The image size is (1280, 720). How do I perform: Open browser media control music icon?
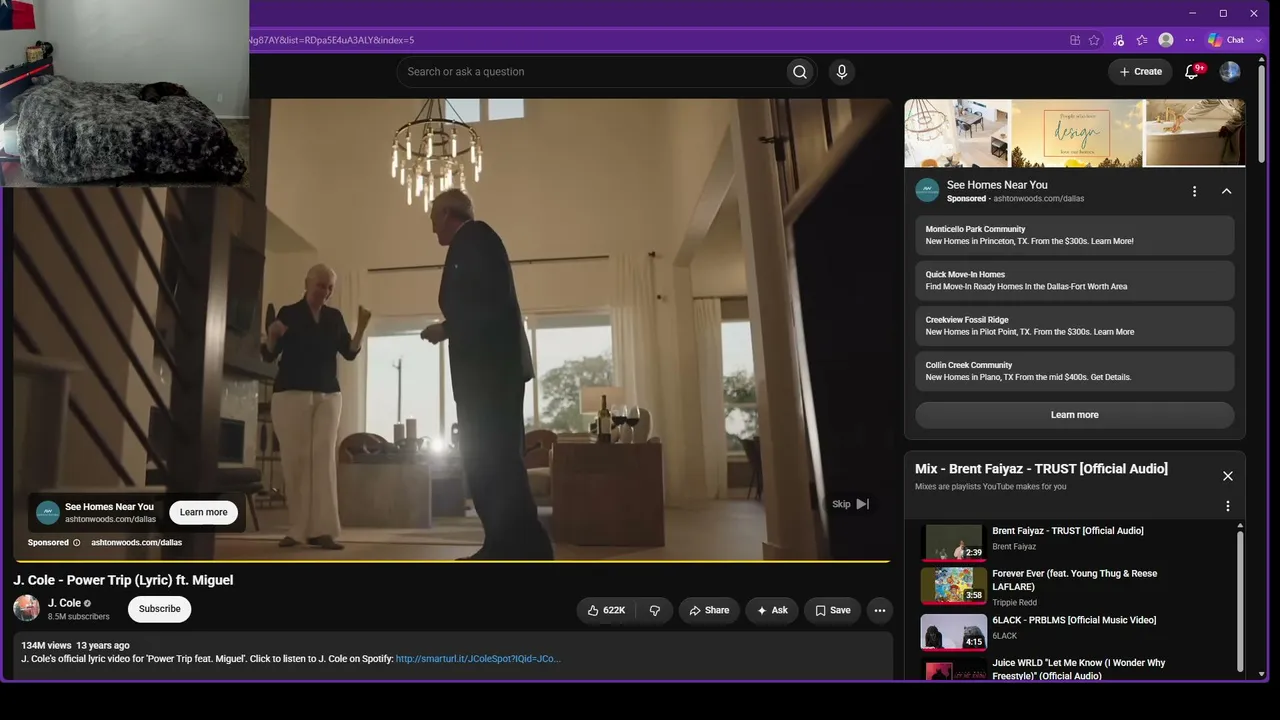pos(1118,40)
